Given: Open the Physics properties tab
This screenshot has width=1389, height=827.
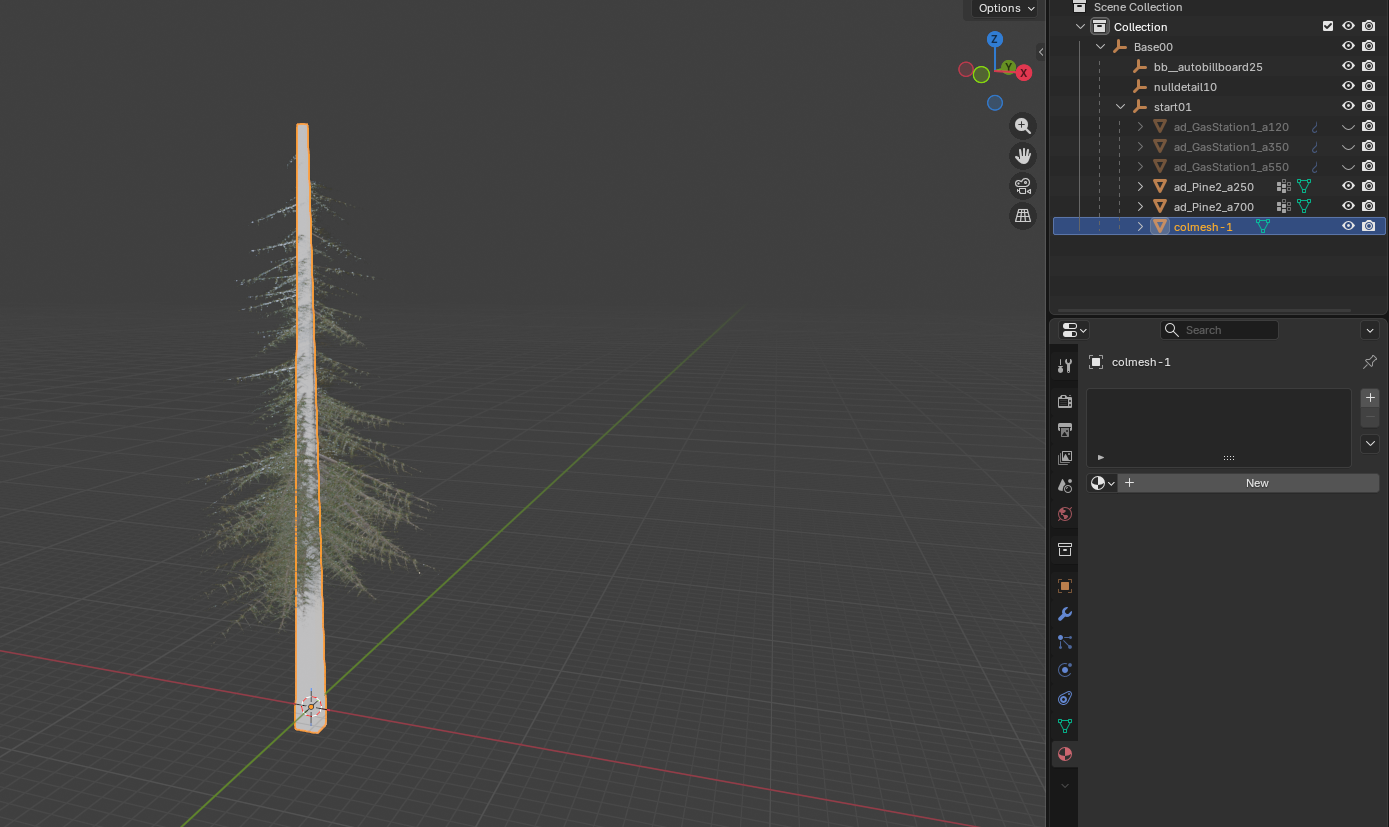Looking at the screenshot, I should pyautogui.click(x=1065, y=670).
